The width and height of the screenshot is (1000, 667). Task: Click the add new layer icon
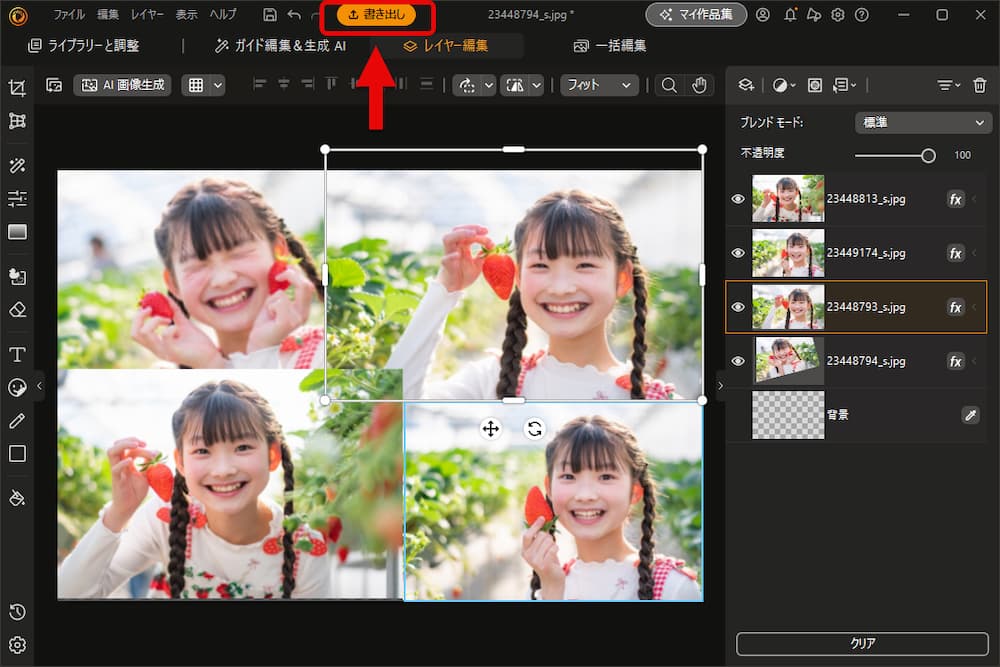[746, 85]
